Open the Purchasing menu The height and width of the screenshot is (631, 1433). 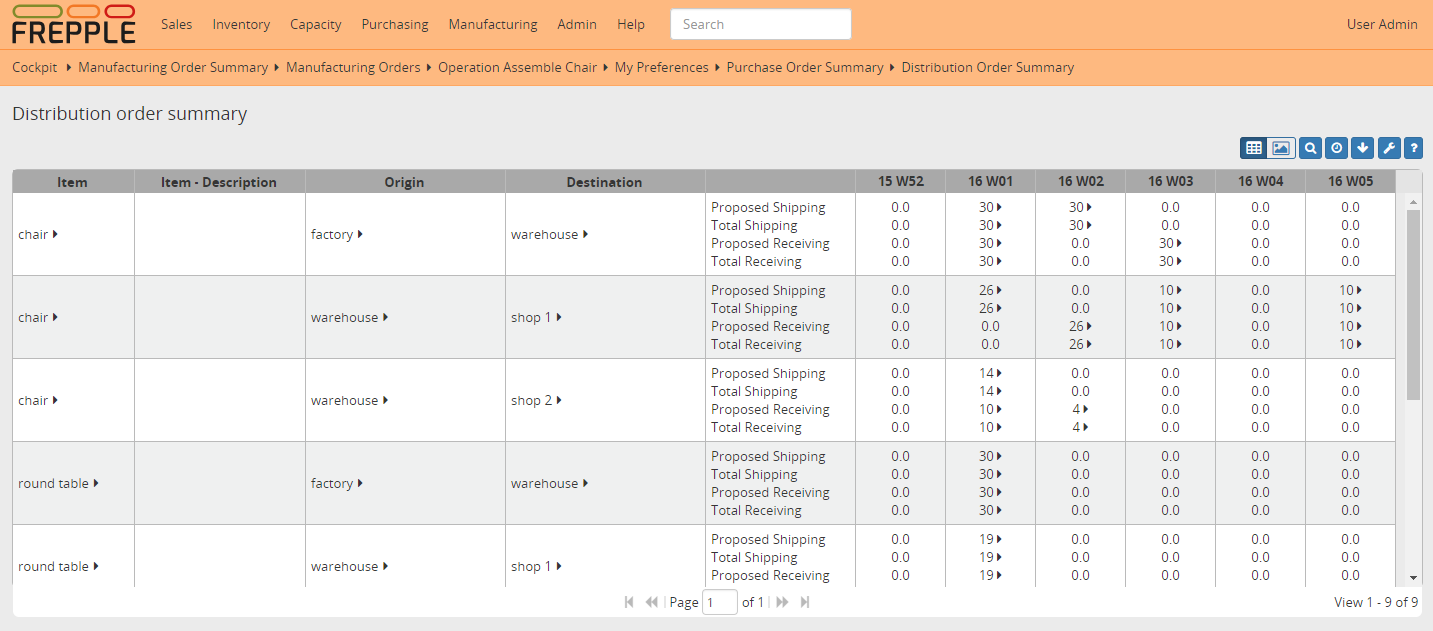tap(394, 24)
